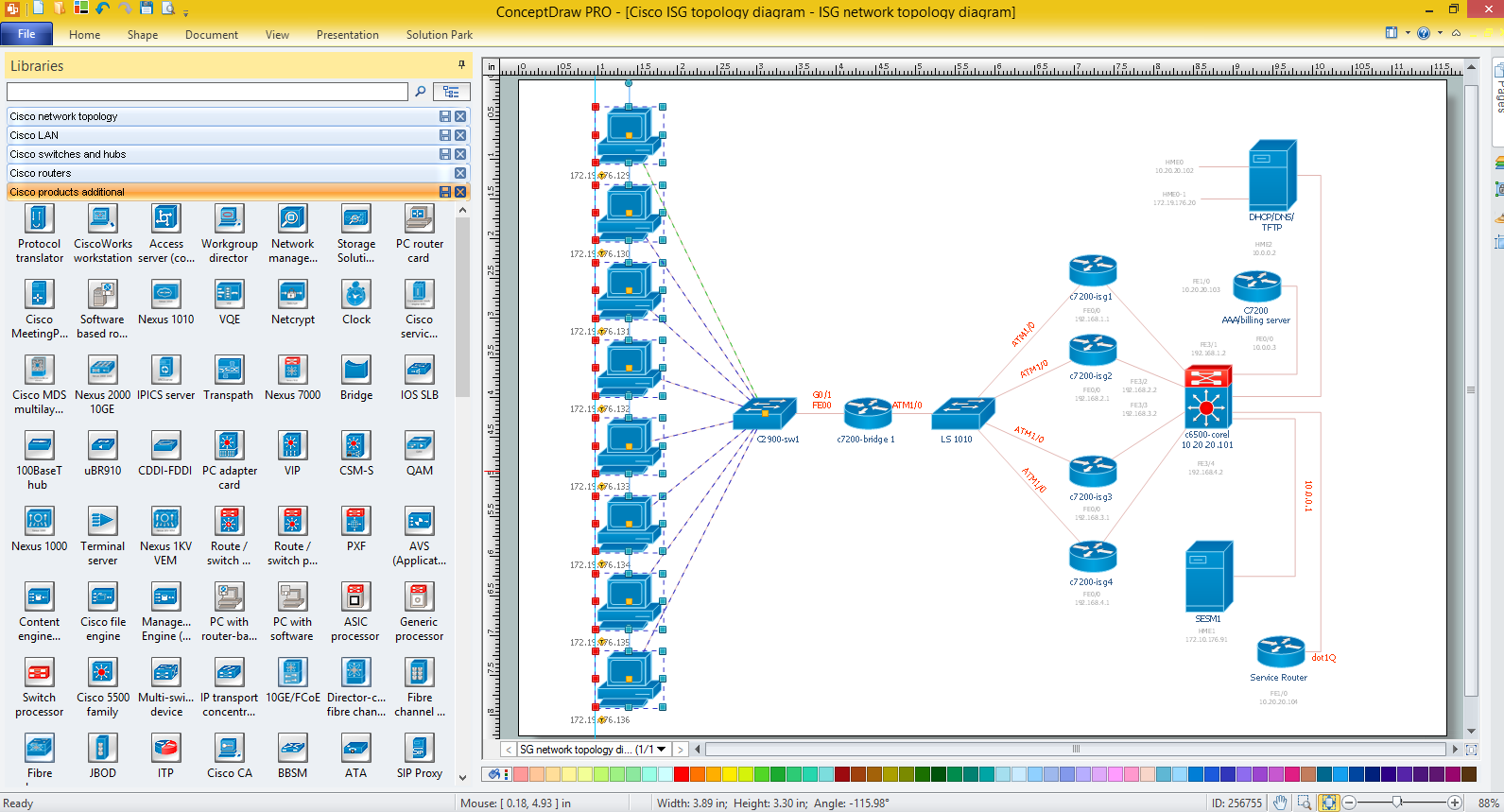Create a new document from quick access toolbar
This screenshot has height=812, width=1504.
[38, 9]
